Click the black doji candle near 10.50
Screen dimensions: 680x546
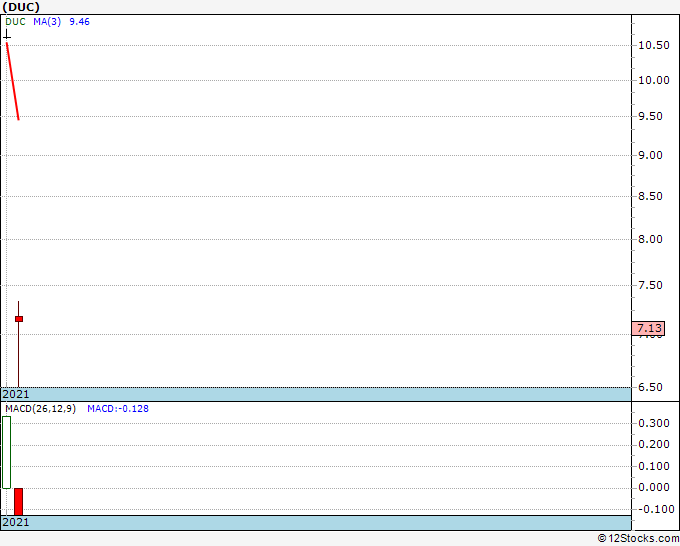tap(7, 35)
